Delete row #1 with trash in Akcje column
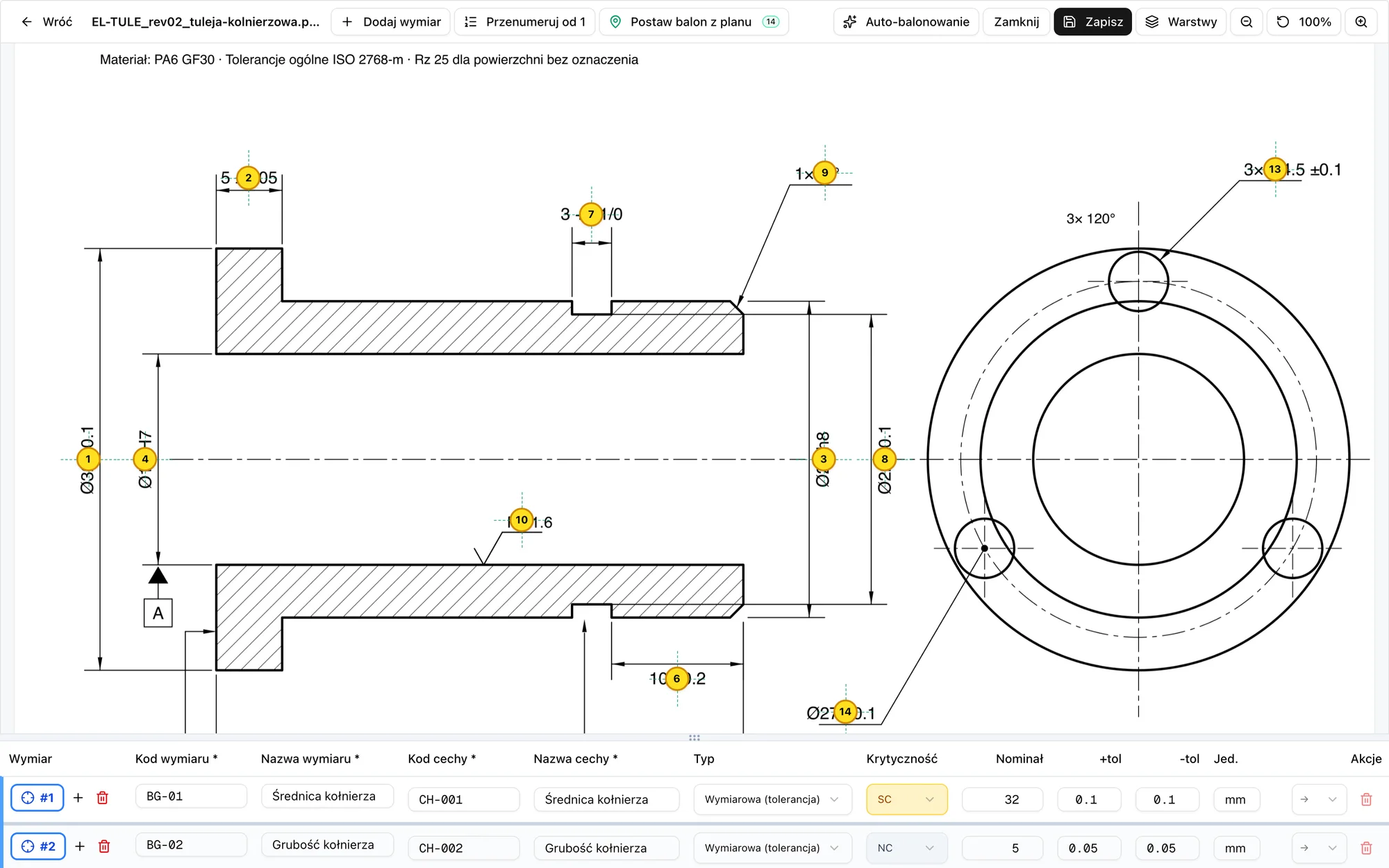Image resolution: width=1389 pixels, height=868 pixels. [x=1366, y=799]
